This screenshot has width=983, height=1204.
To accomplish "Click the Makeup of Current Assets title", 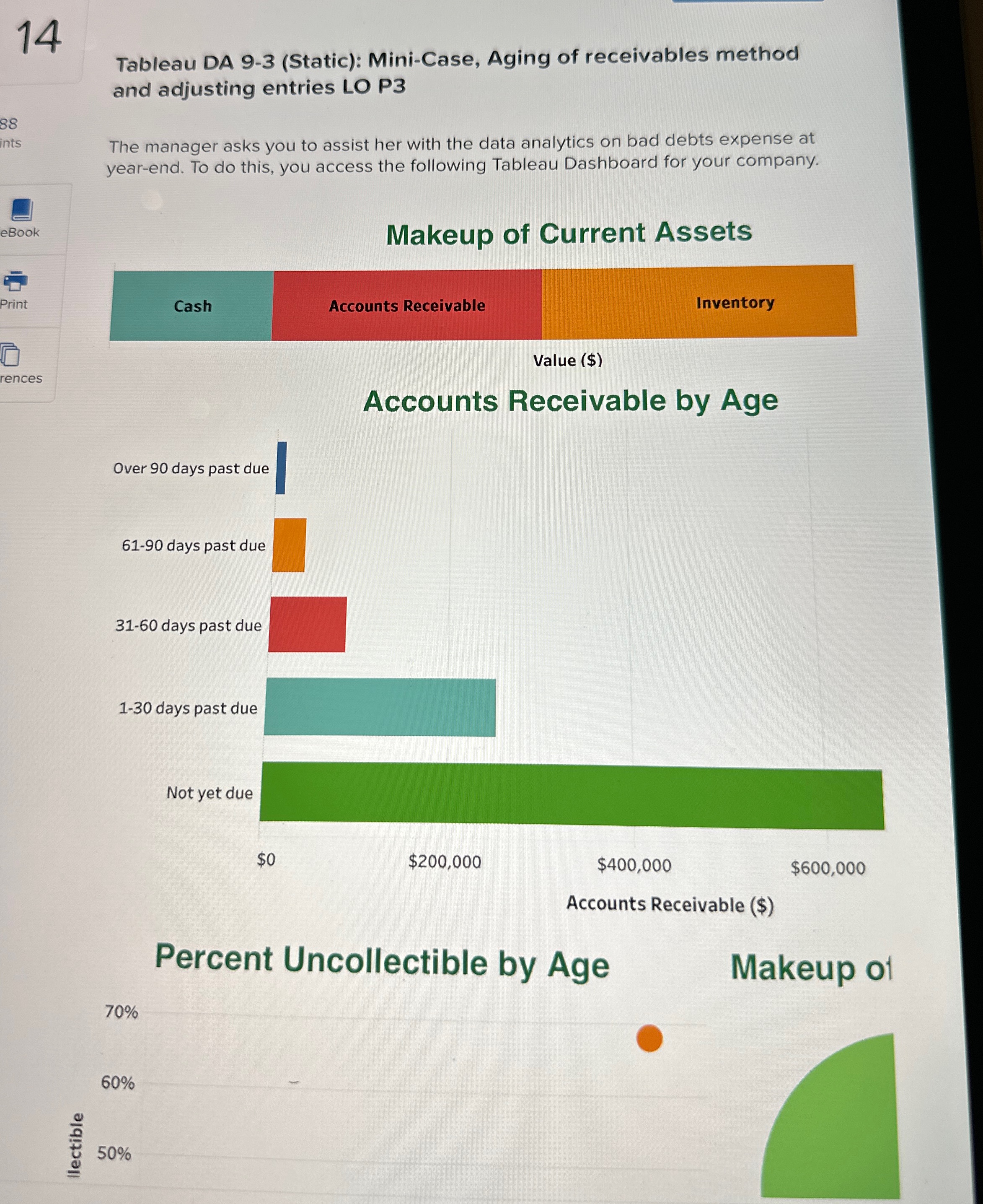I will point(569,233).
